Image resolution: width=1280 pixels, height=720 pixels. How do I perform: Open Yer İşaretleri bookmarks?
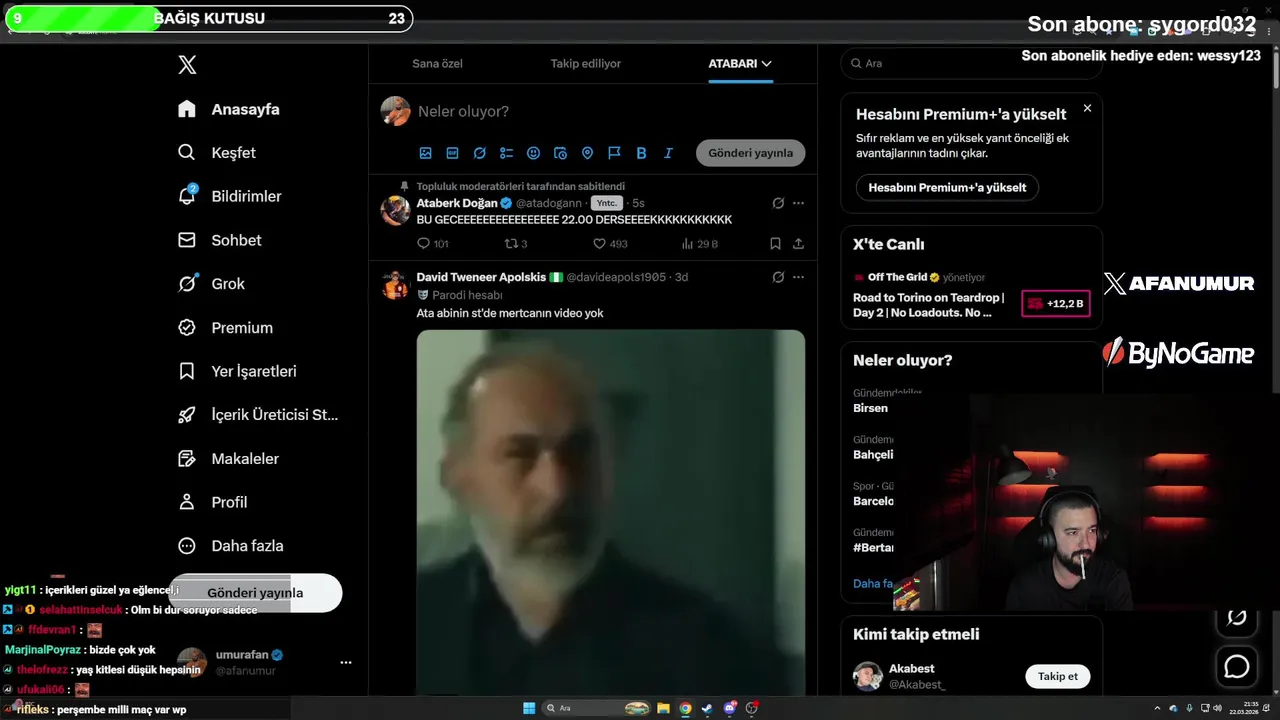pos(237,371)
